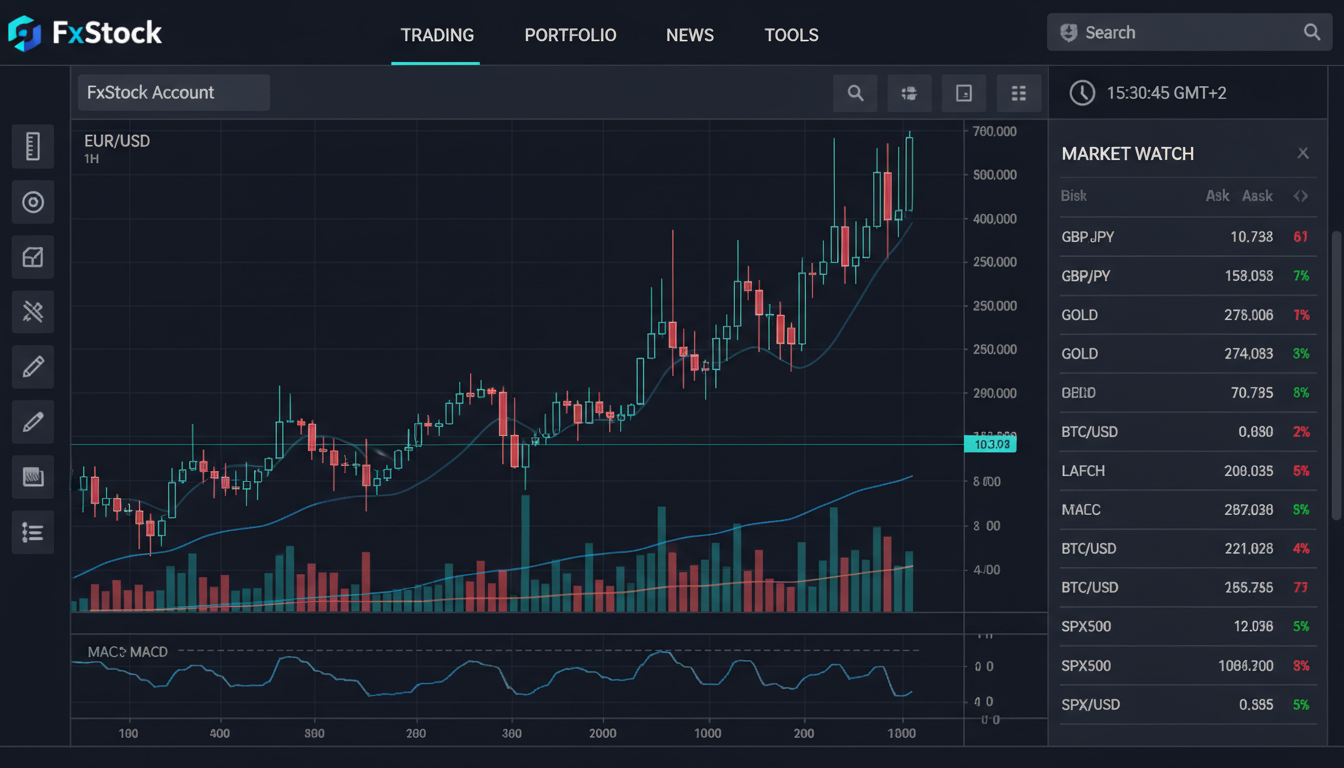Switch to the PORTFOLIO tab

(570, 35)
